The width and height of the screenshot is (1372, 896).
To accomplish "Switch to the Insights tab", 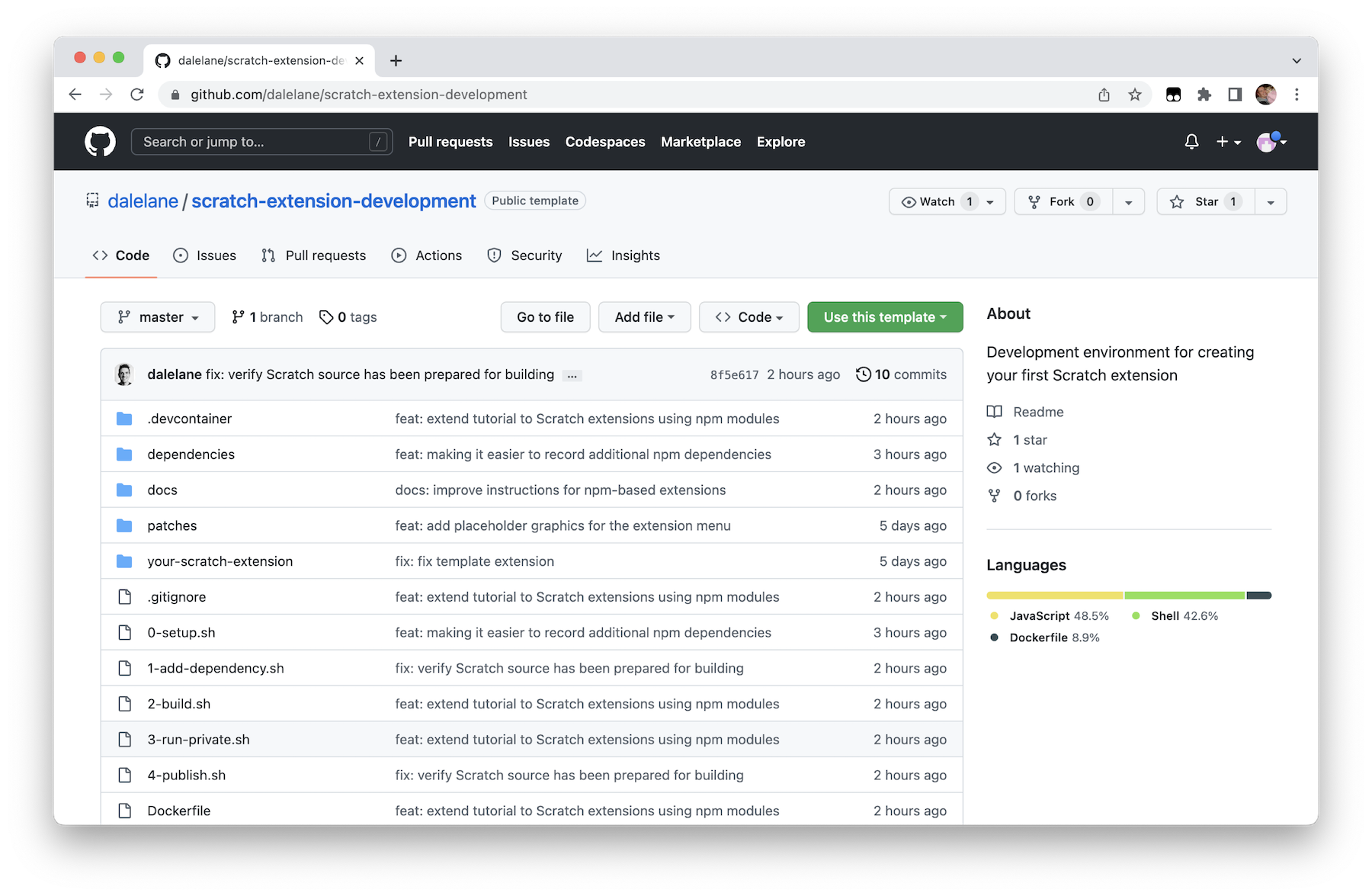I will coord(623,255).
